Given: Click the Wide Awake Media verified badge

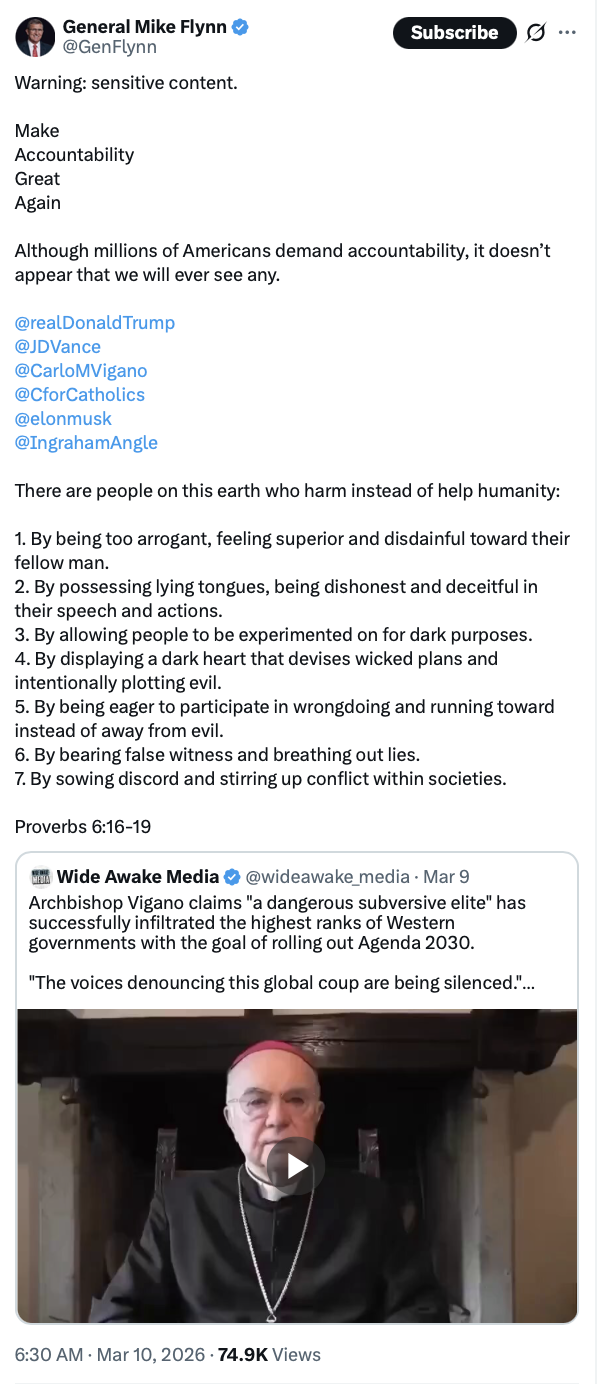Looking at the screenshot, I should 232,877.
